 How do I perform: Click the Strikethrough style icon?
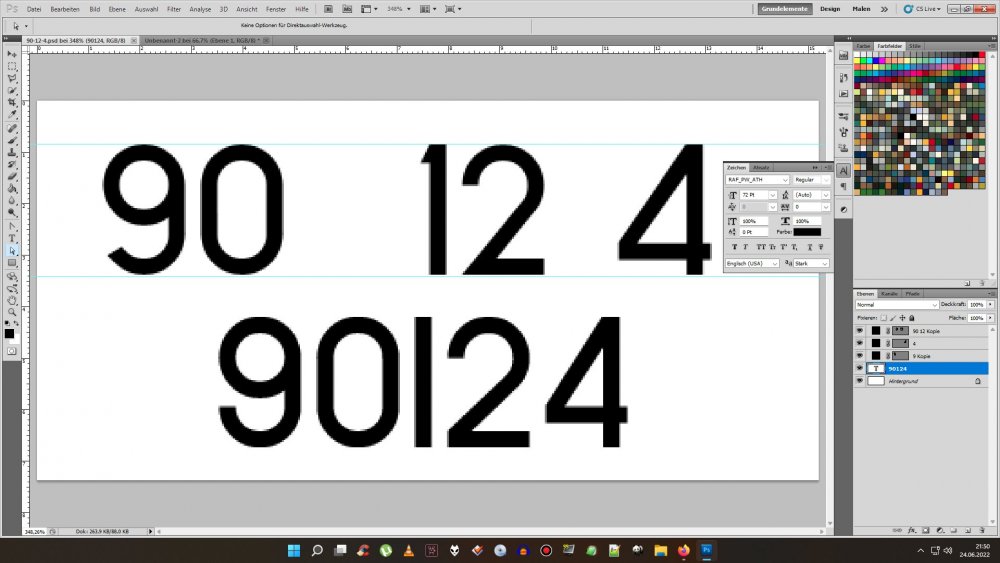[x=821, y=247]
